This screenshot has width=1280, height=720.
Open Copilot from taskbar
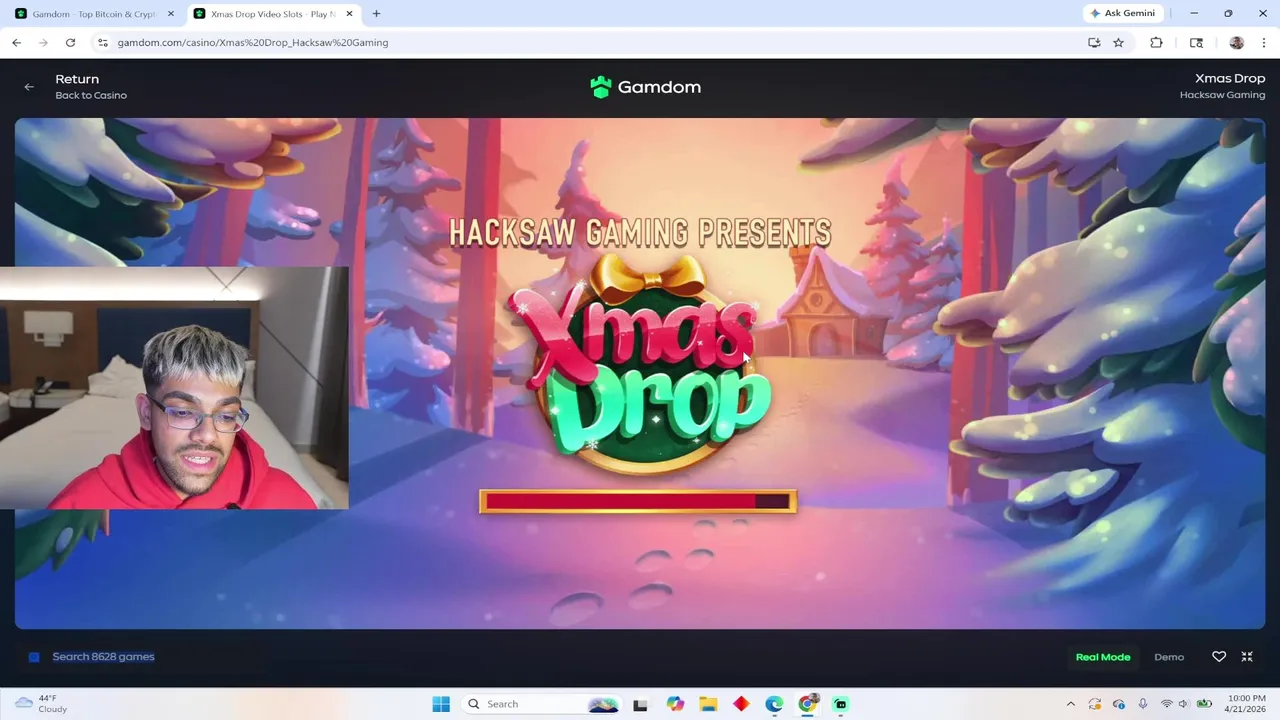[675, 704]
